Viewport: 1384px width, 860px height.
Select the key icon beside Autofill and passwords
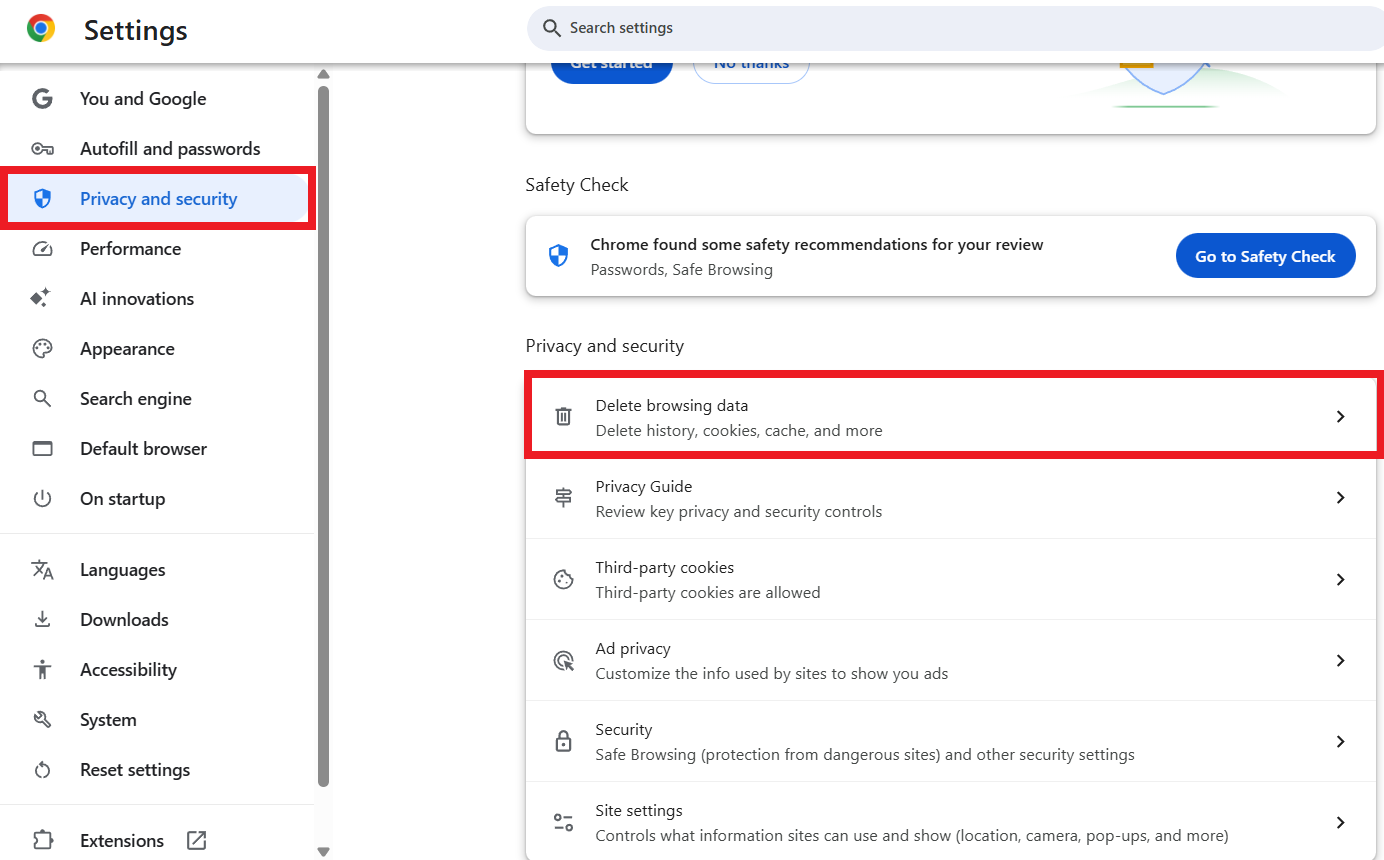tap(43, 148)
